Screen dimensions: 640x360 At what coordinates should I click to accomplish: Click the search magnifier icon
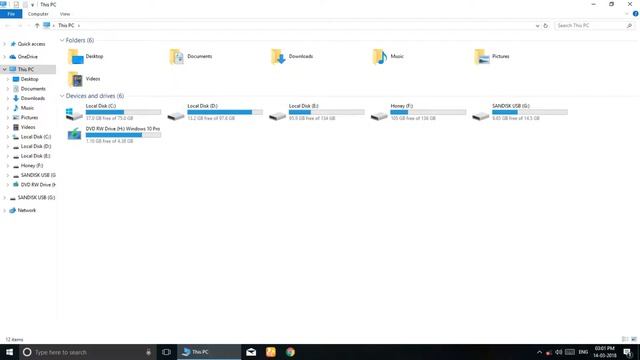point(629,25)
